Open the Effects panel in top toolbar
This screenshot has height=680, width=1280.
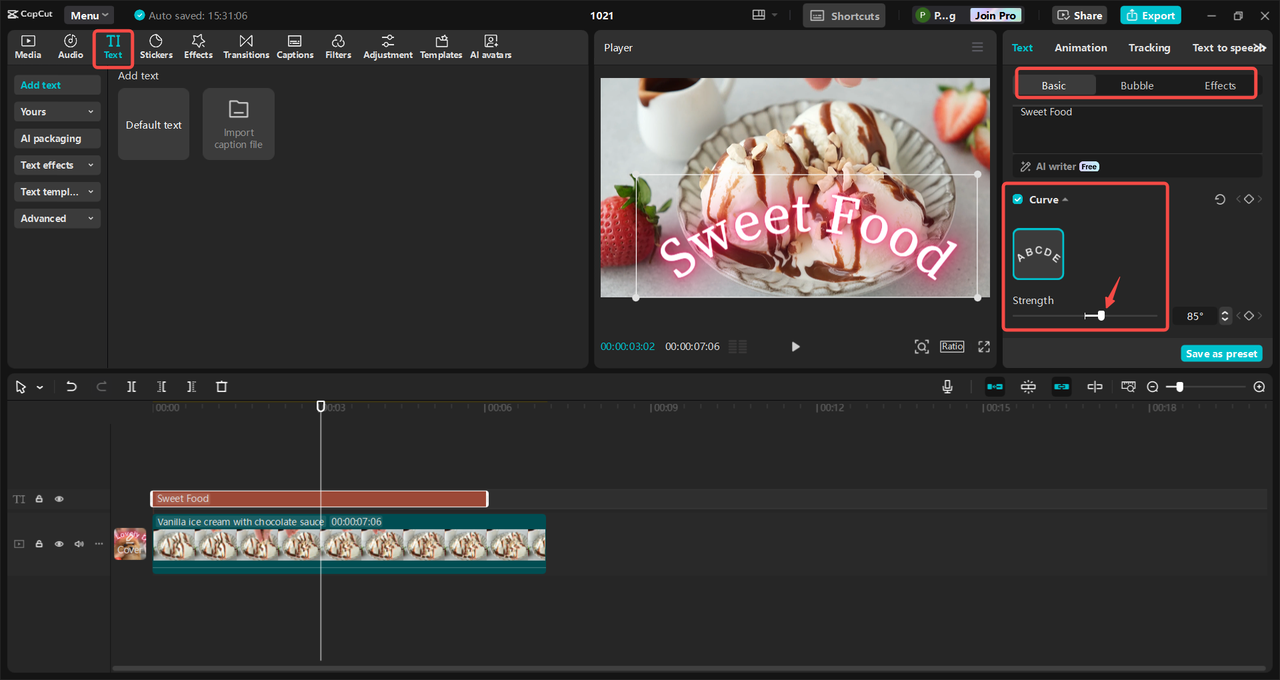198,47
